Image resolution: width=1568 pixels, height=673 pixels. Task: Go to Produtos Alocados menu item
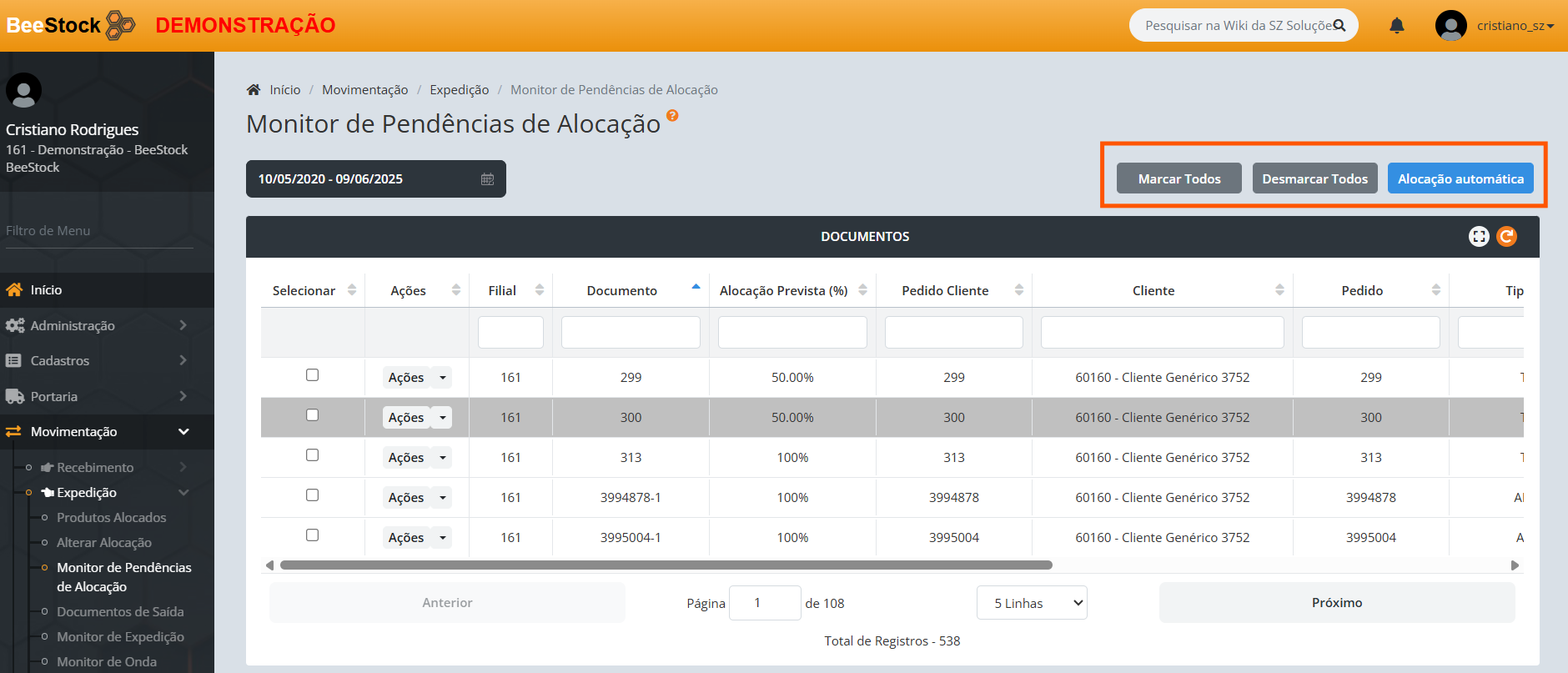coord(111,517)
